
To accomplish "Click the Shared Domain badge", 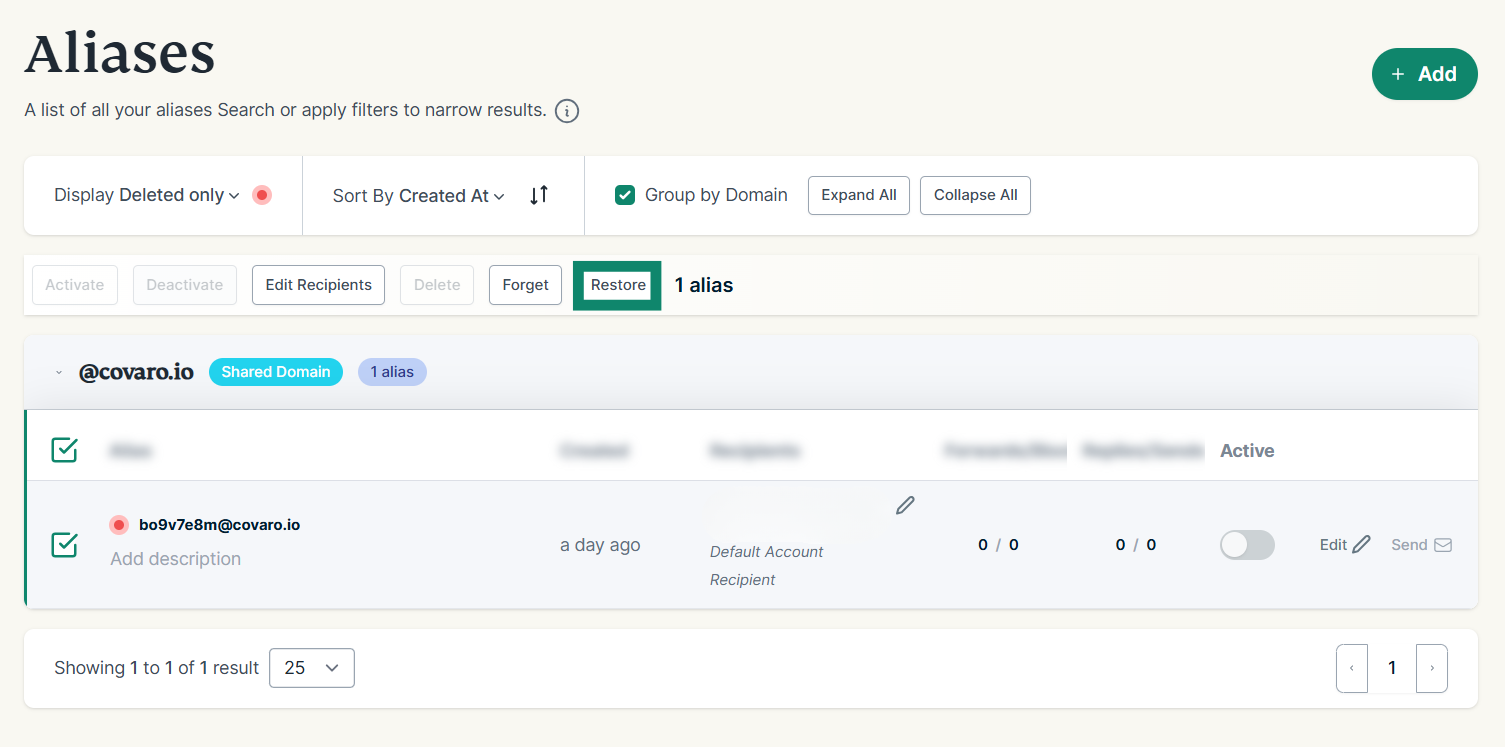I will point(276,372).
